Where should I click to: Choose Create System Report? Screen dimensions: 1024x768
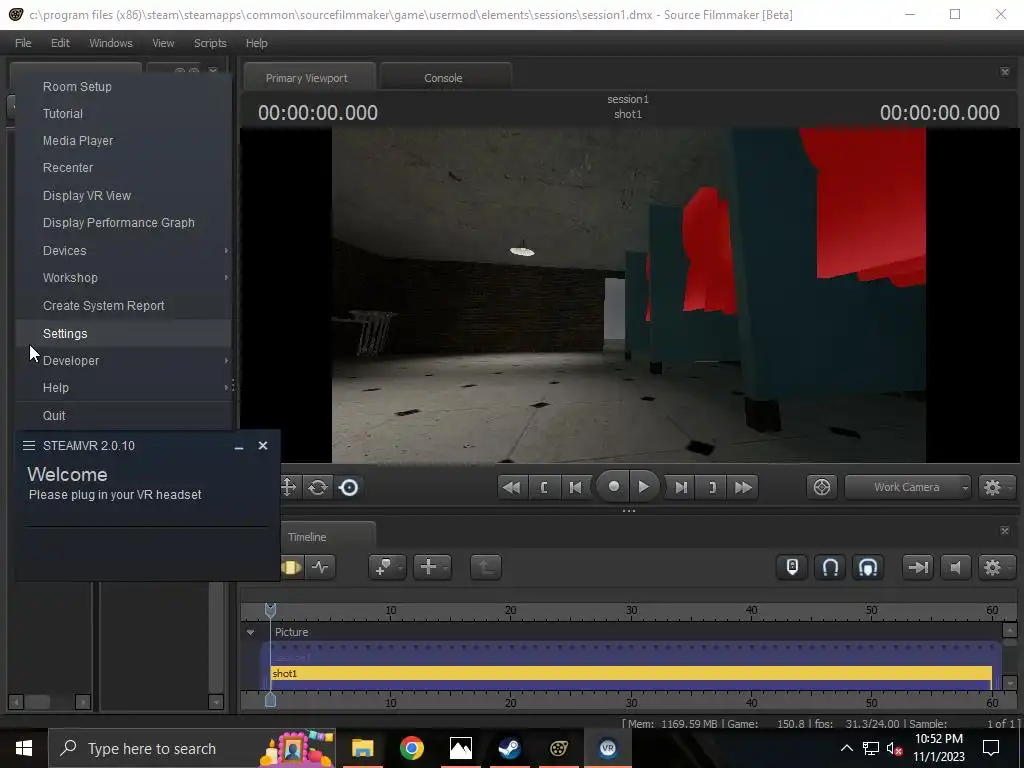(123, 306)
